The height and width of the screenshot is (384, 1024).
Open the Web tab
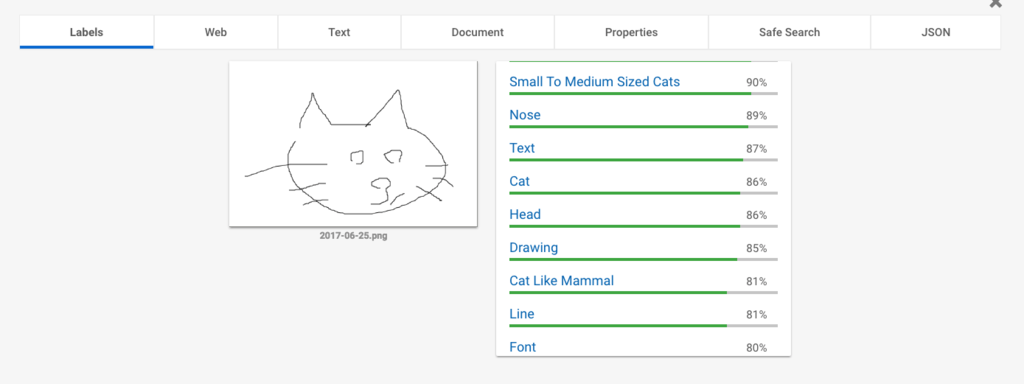pos(216,32)
